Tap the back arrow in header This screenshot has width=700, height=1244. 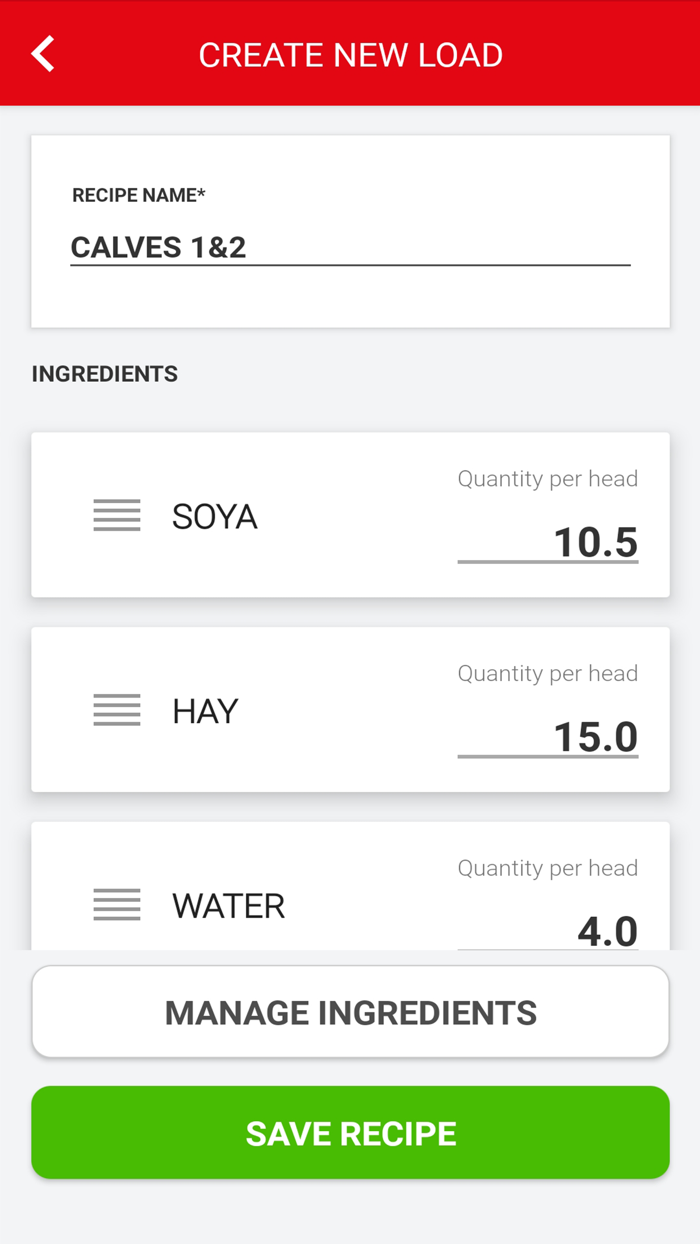coord(43,54)
